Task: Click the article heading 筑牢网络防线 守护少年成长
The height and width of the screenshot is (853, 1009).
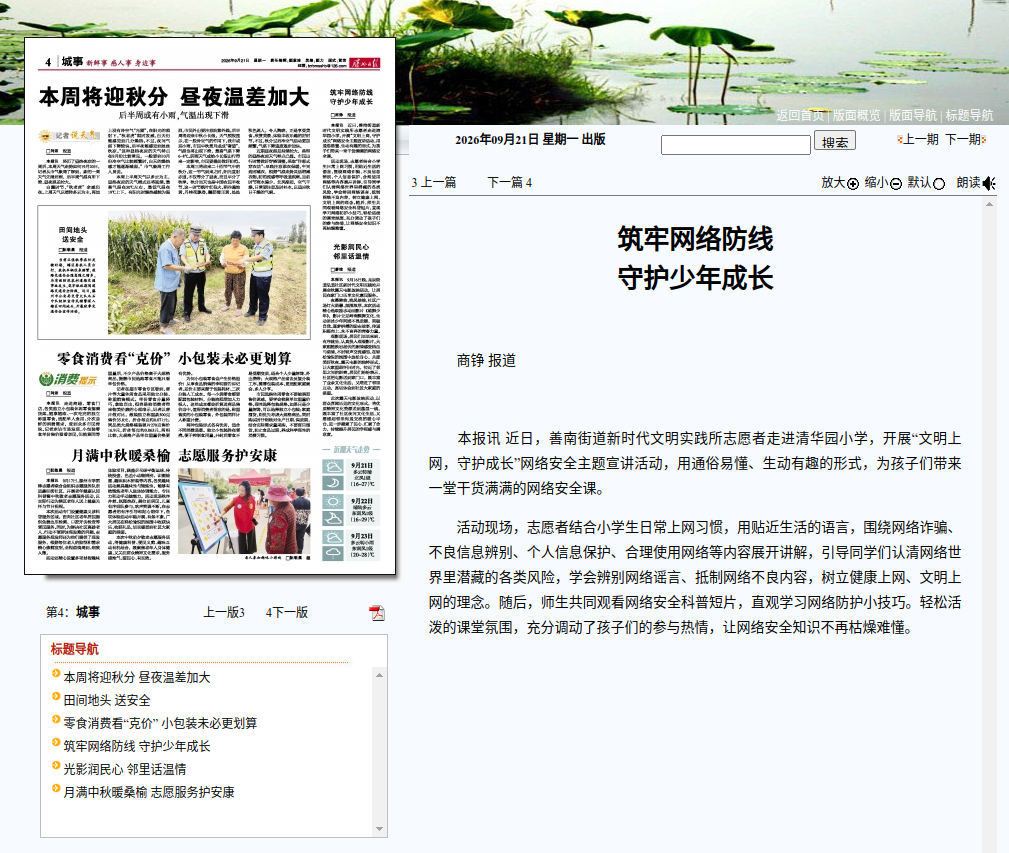Action: (x=696, y=259)
